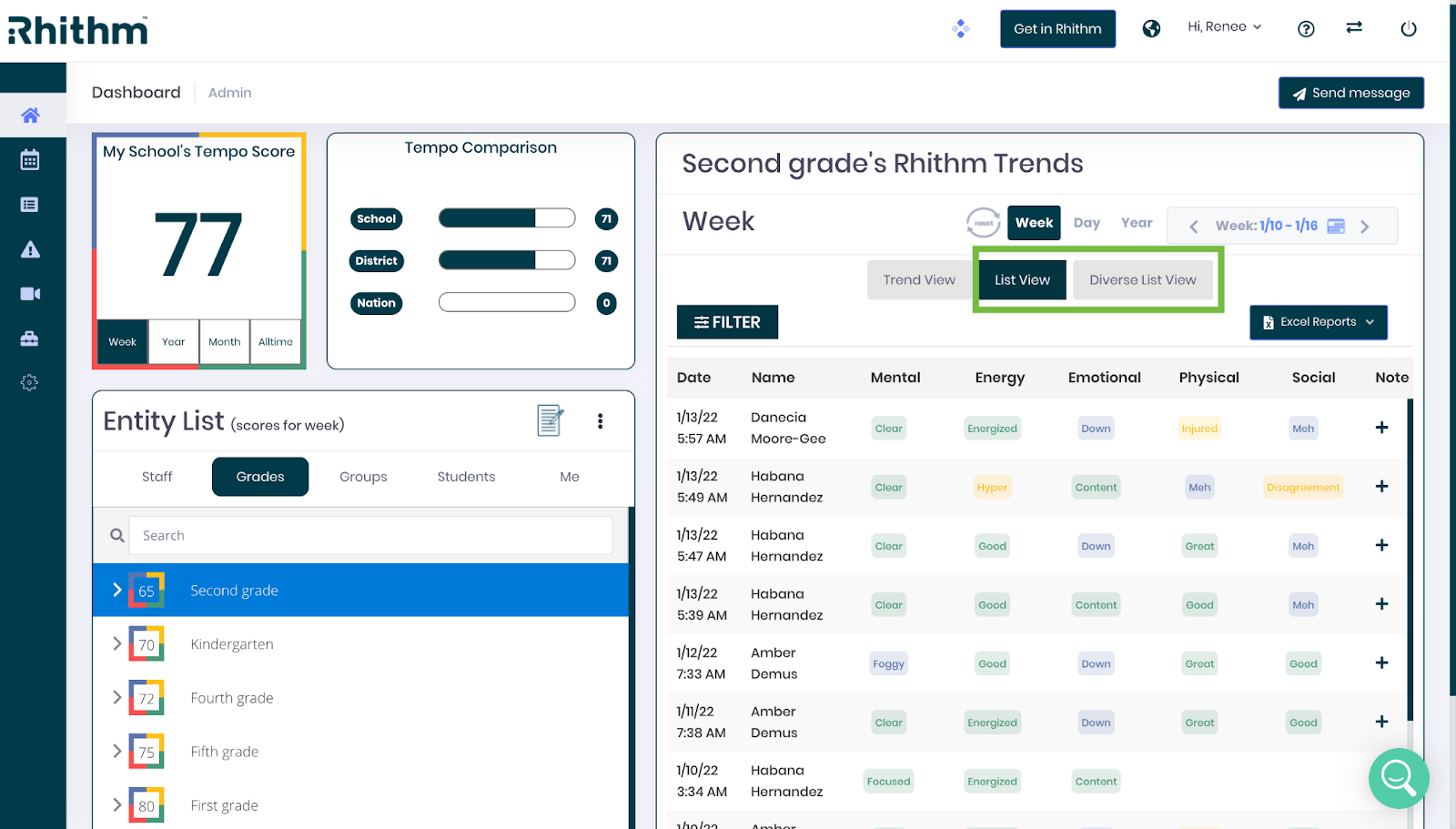Open the Excel Reports dropdown
Image resolution: width=1456 pixels, height=829 pixels.
pyautogui.click(x=1319, y=322)
